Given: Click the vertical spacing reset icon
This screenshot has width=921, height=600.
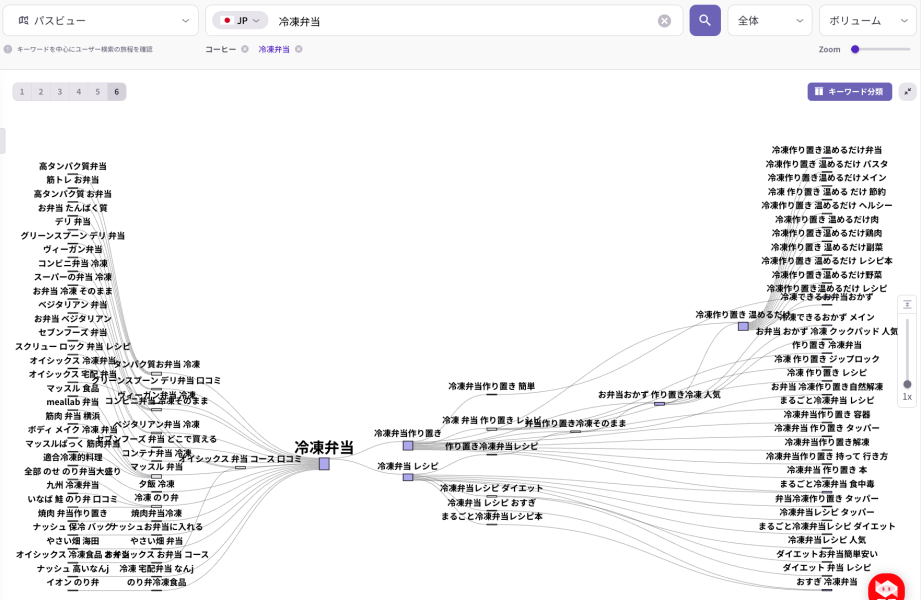Looking at the screenshot, I should 907,304.
